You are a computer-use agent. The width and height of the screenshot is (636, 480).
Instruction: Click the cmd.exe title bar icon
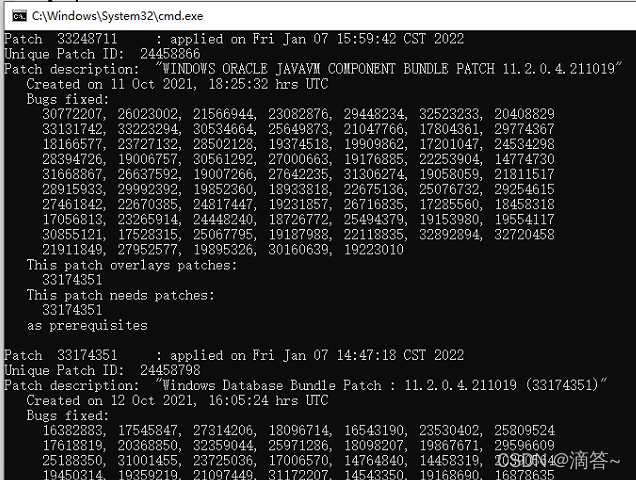[x=19, y=16]
